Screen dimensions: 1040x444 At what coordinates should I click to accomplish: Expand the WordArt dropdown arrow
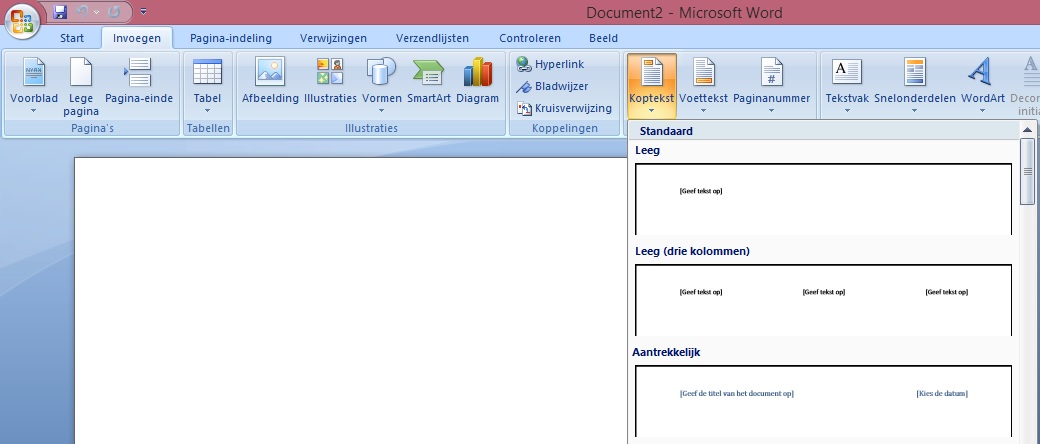tap(982, 111)
